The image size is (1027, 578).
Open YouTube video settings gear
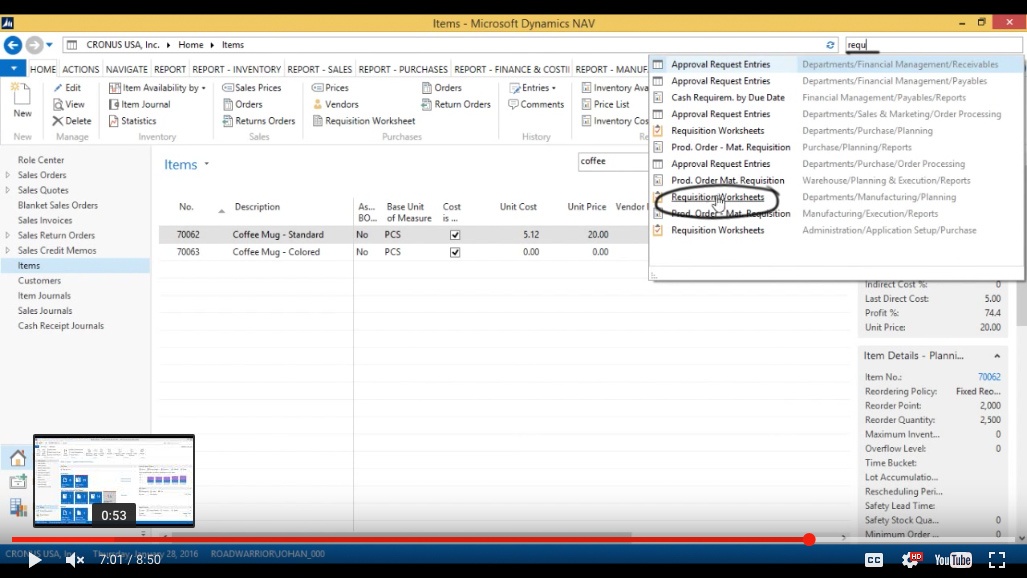911,560
